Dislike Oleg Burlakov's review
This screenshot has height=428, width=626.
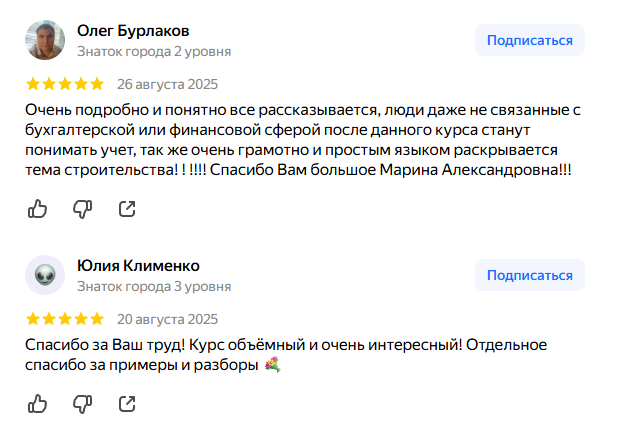[83, 208]
